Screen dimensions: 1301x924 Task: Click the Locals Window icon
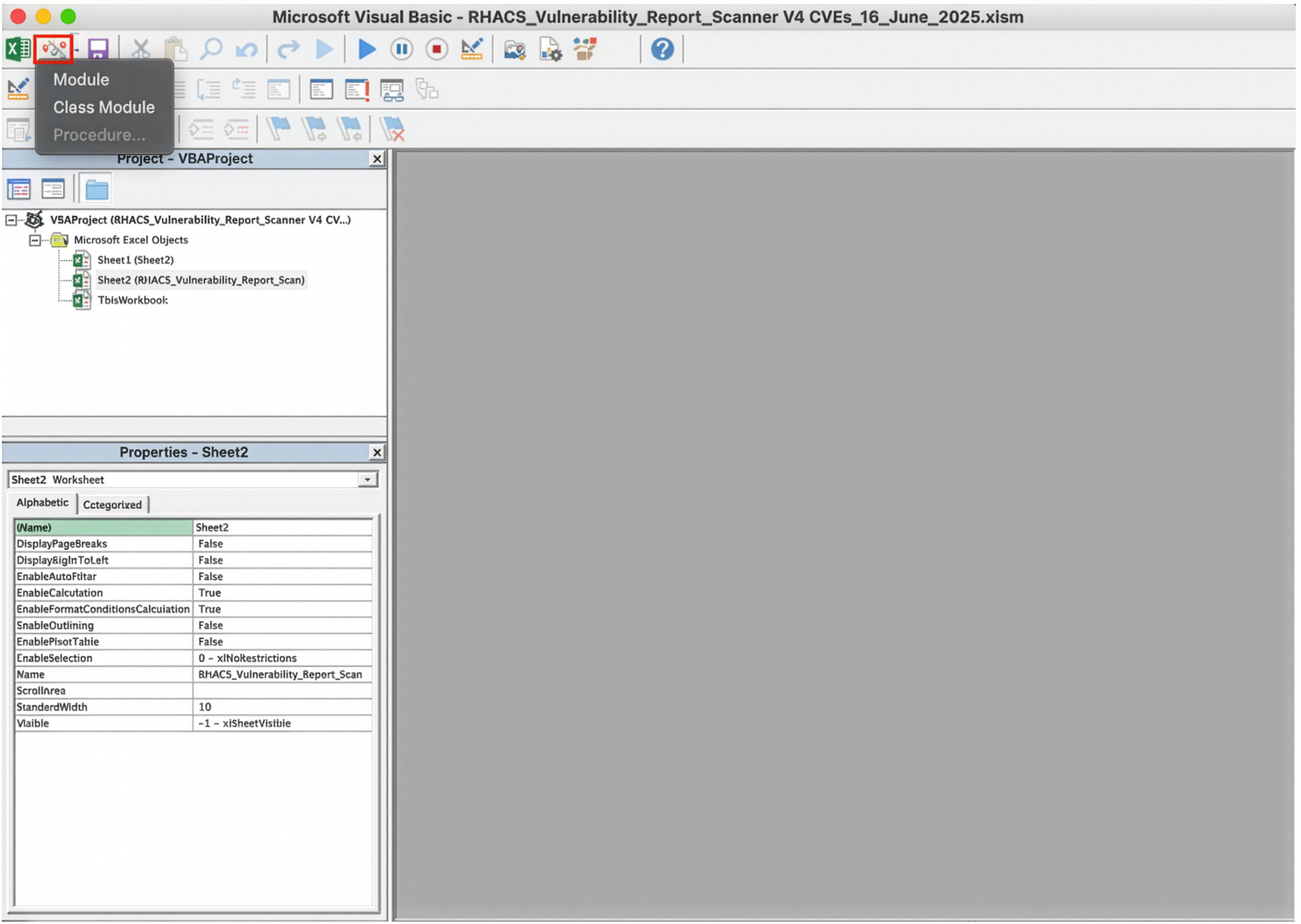(x=321, y=90)
